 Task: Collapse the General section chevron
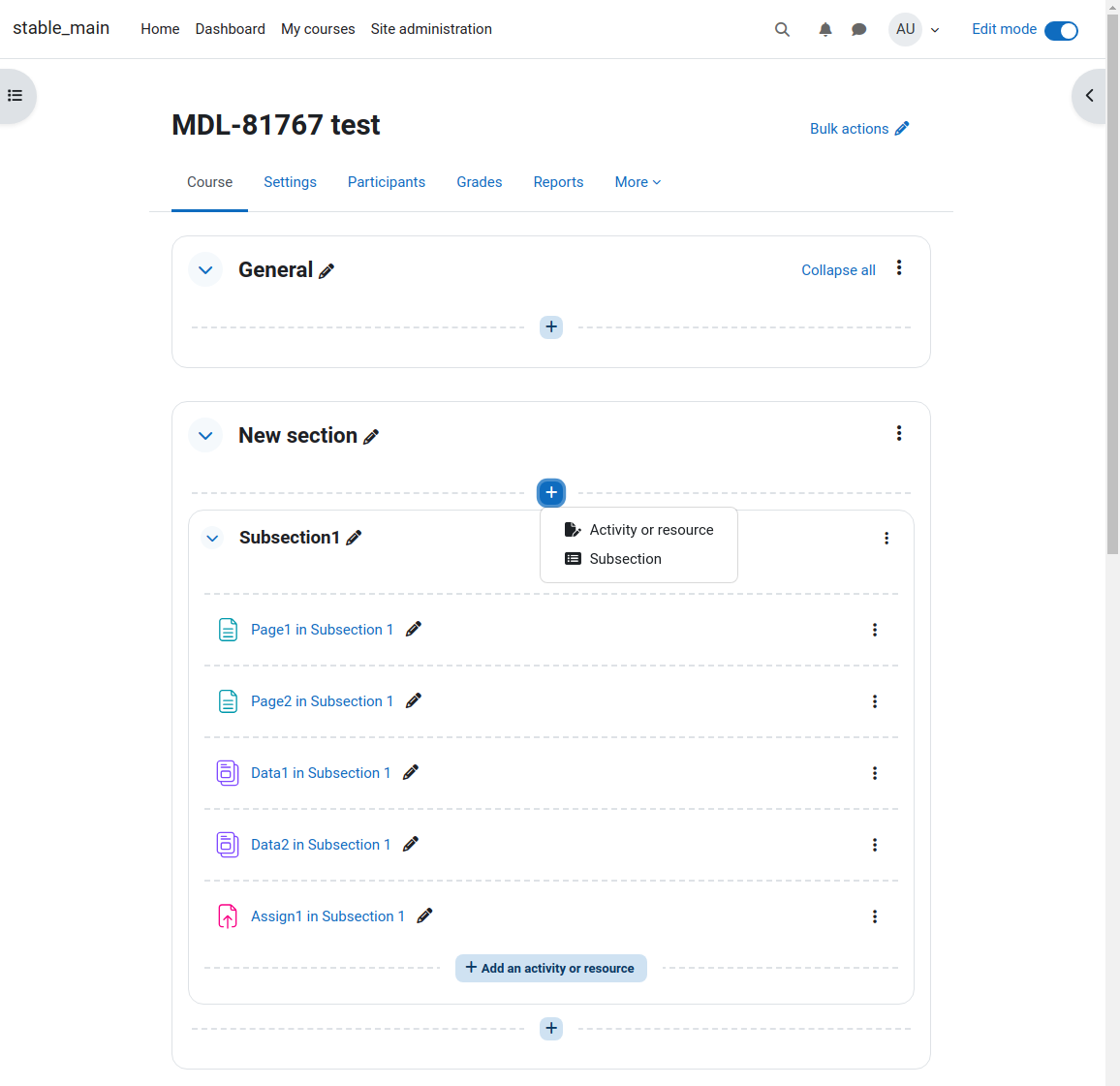(205, 270)
